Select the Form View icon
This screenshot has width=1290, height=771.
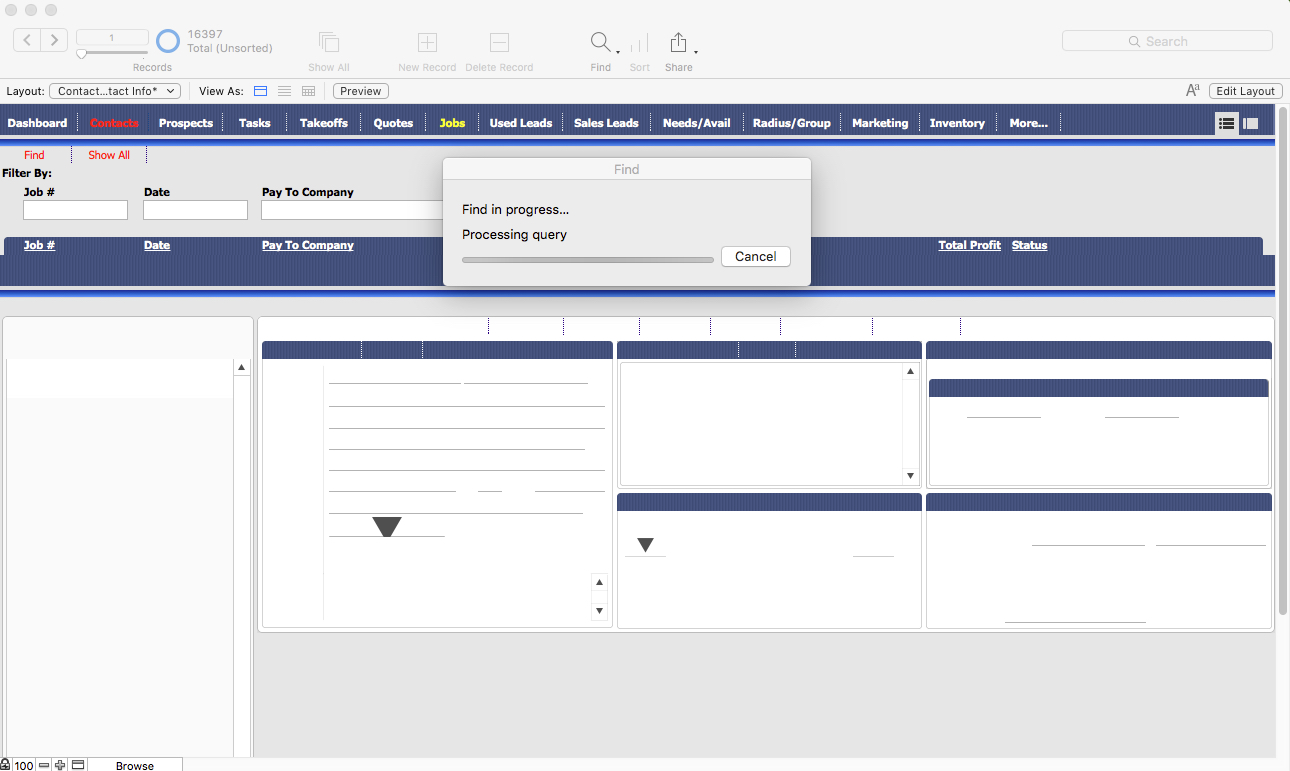pos(260,91)
